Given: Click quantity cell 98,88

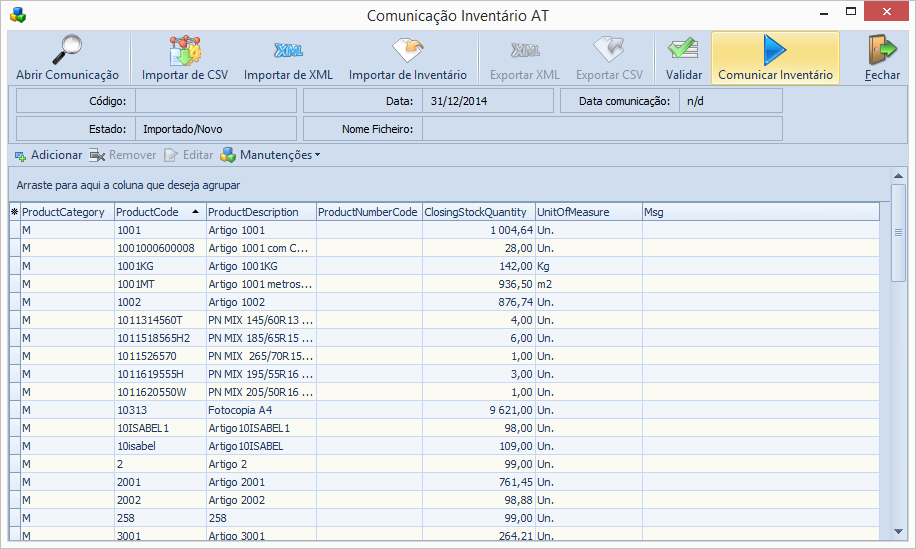Looking at the screenshot, I should tap(479, 501).
